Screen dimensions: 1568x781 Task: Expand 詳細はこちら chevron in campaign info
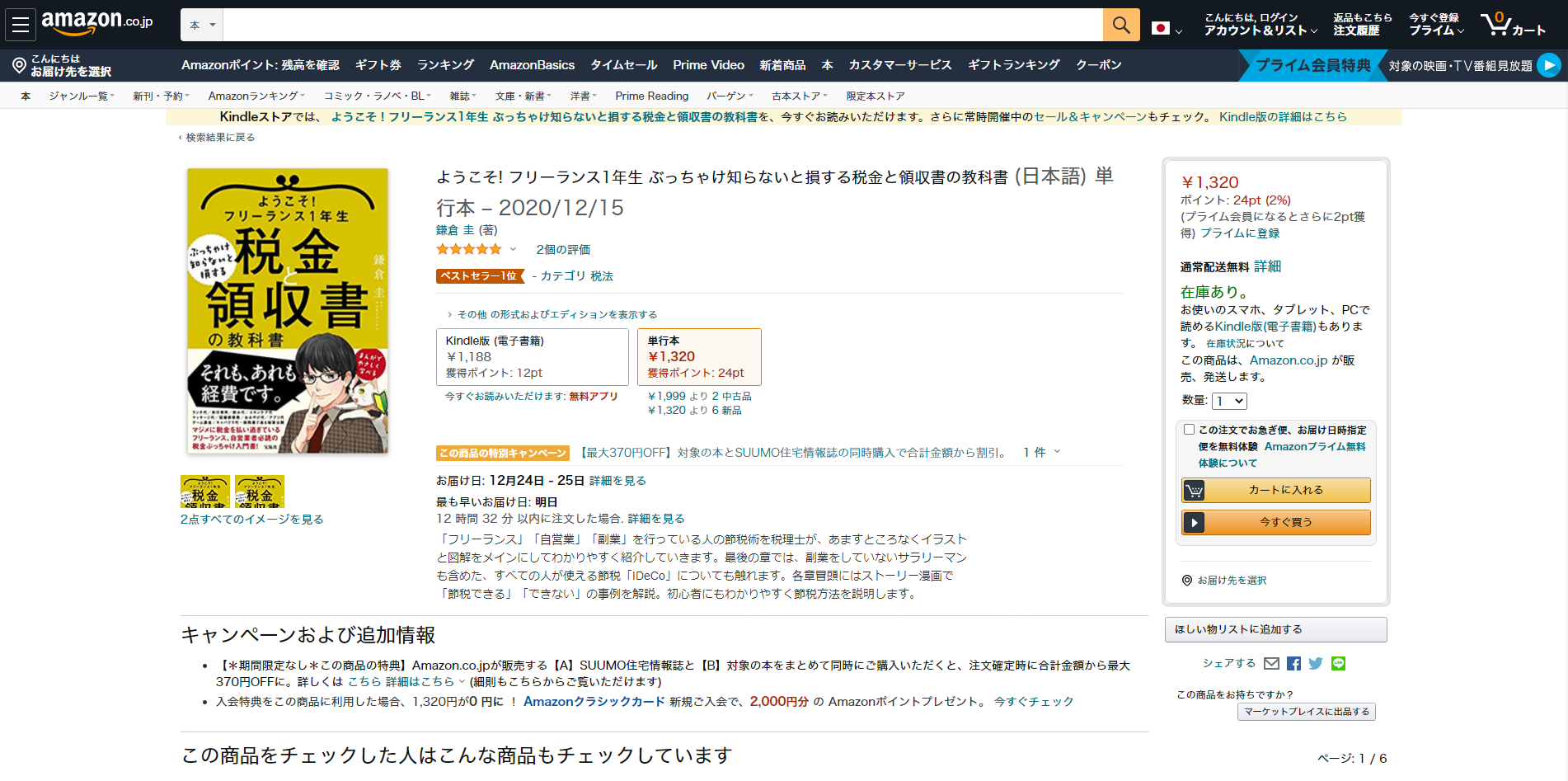coord(461,682)
